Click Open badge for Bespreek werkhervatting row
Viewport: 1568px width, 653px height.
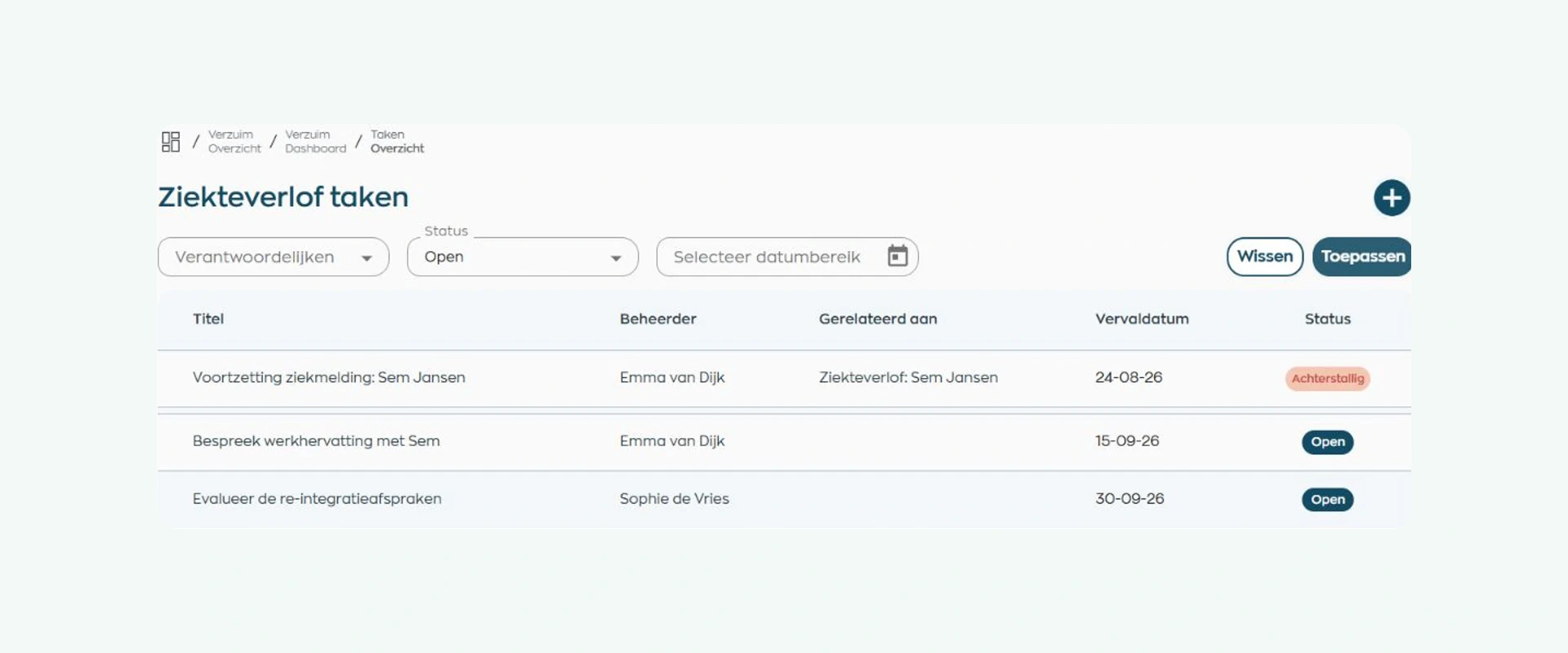1328,442
